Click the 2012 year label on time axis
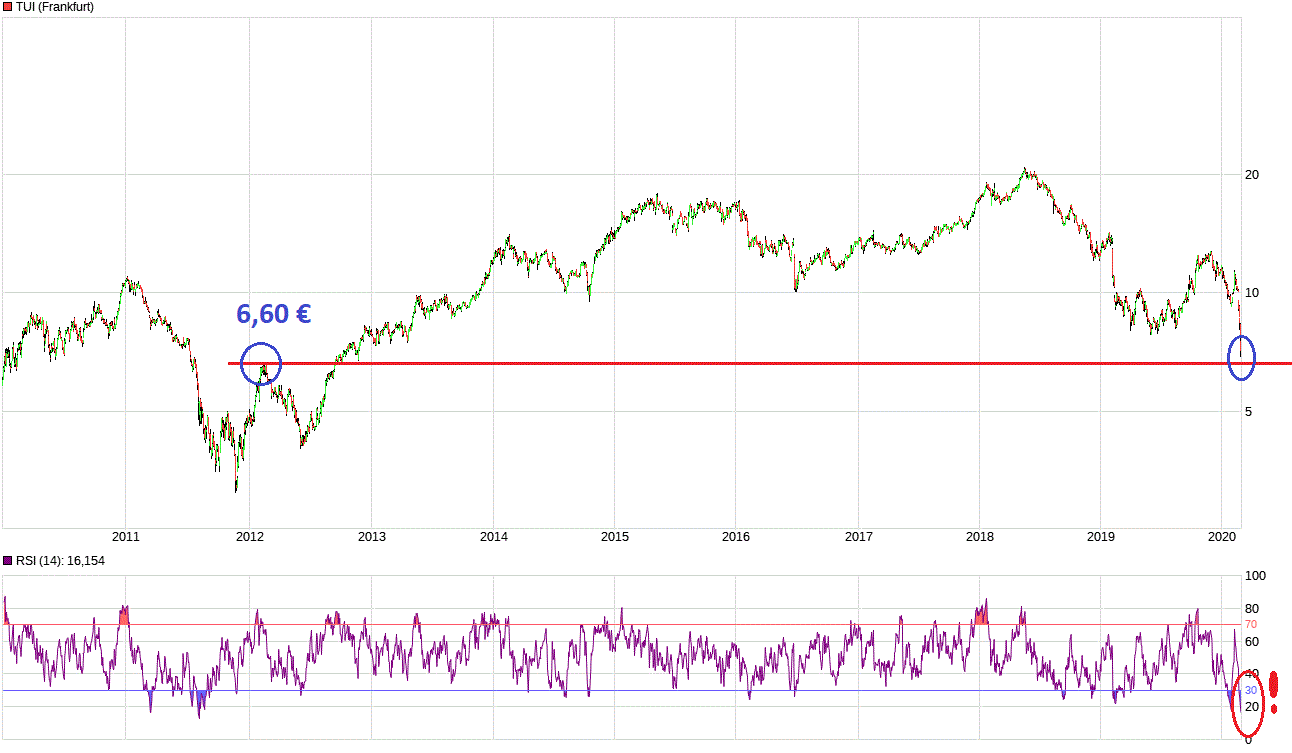 coord(248,537)
